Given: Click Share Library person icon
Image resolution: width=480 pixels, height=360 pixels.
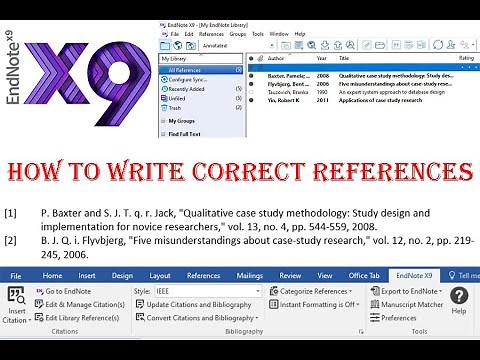Looking at the screenshot, I should pos(451,45).
